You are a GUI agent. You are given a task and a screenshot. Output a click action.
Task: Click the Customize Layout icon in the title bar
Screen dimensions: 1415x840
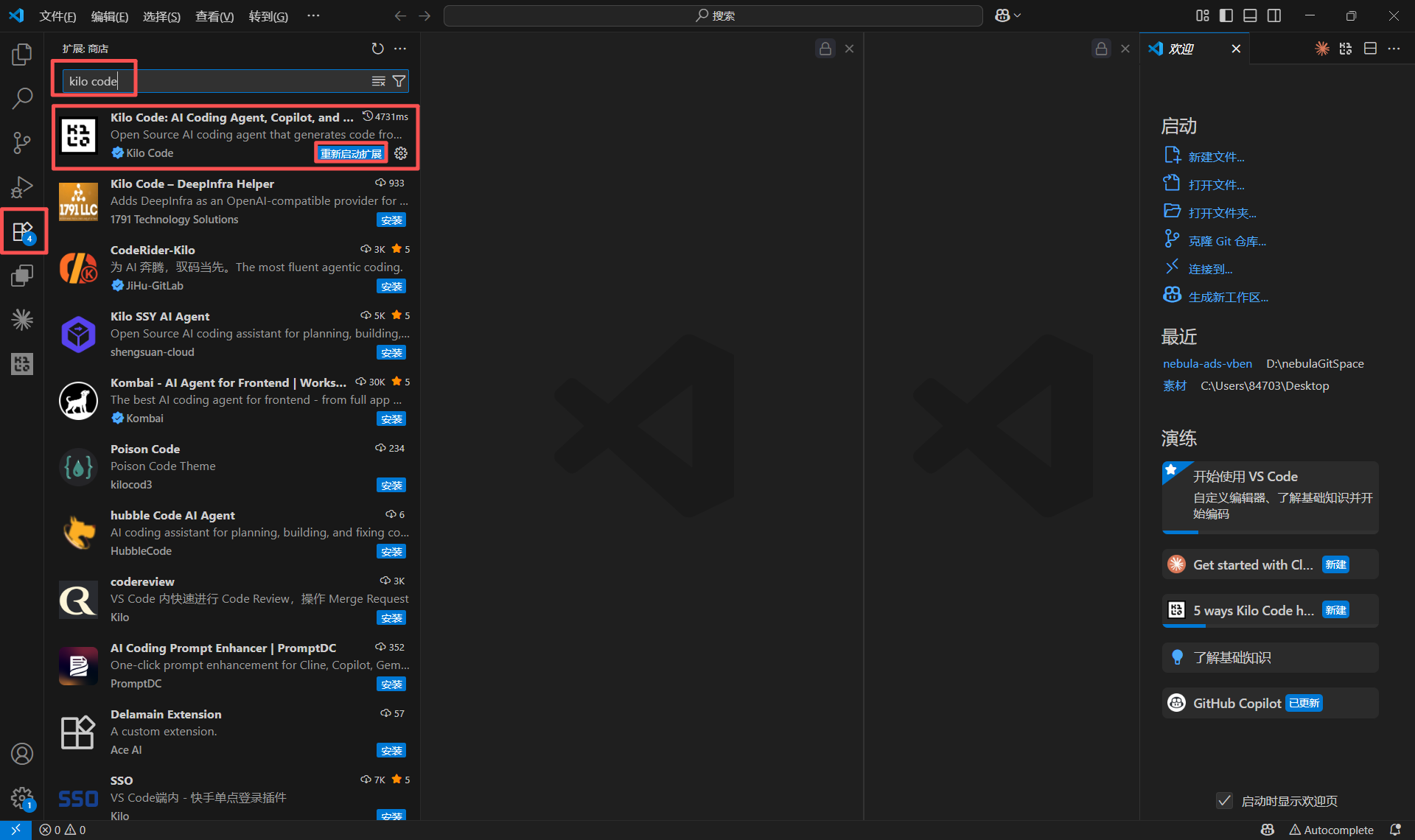click(1203, 15)
